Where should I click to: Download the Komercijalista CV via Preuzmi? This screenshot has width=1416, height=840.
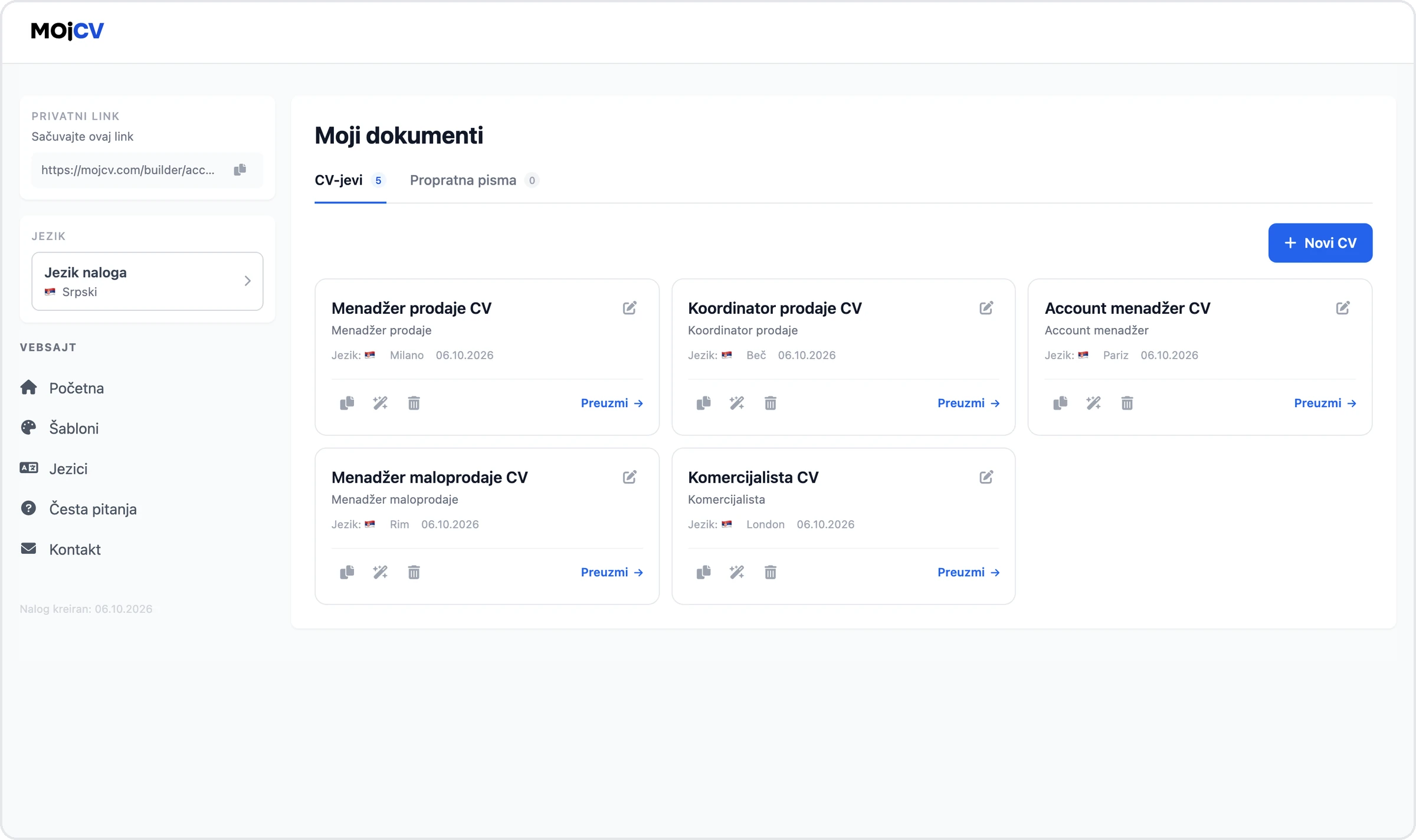pyautogui.click(x=969, y=572)
